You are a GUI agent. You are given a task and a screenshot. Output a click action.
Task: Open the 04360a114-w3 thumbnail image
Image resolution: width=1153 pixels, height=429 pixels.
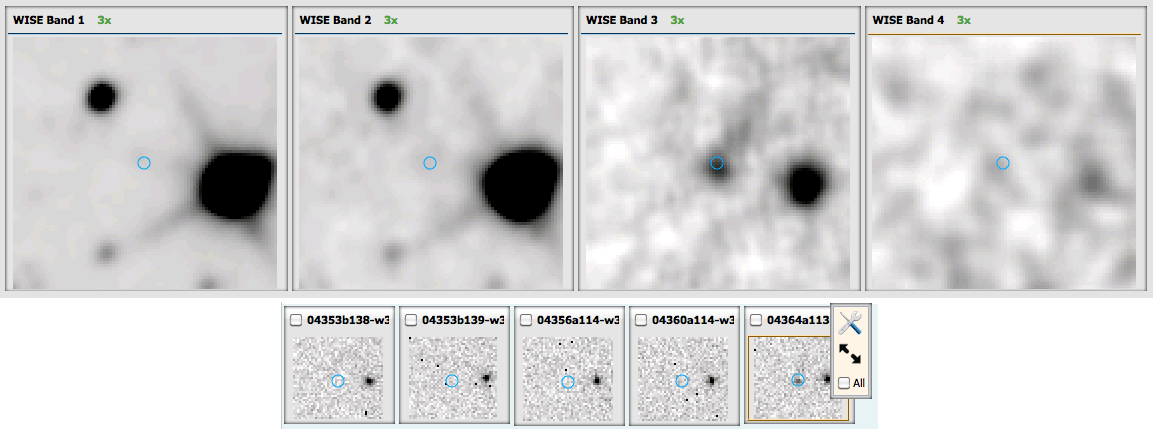coord(682,378)
